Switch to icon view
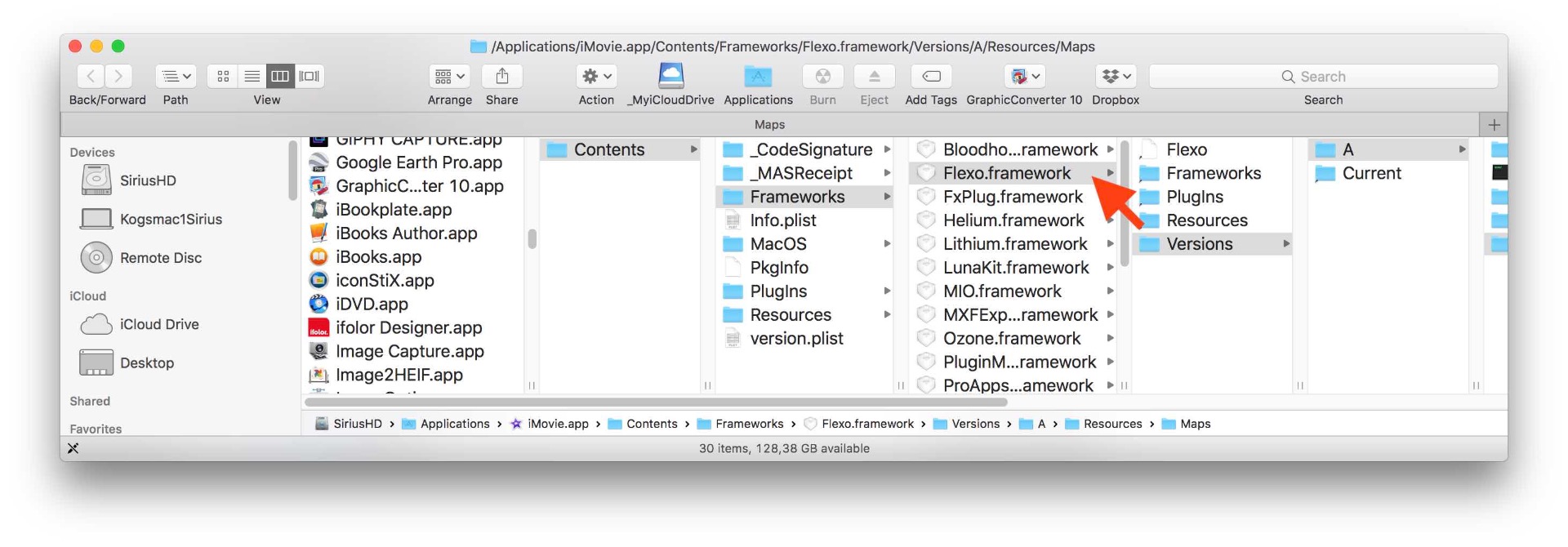Viewport: 1568px width, 547px height. point(223,76)
